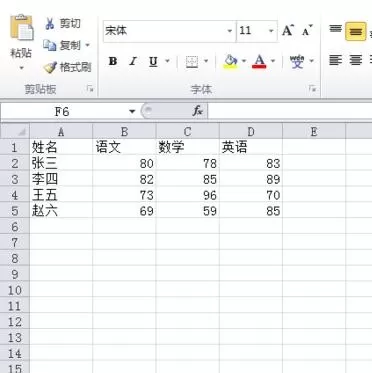The image size is (372, 373).
Task: Click cell containing 王五
Action: click(x=61, y=195)
